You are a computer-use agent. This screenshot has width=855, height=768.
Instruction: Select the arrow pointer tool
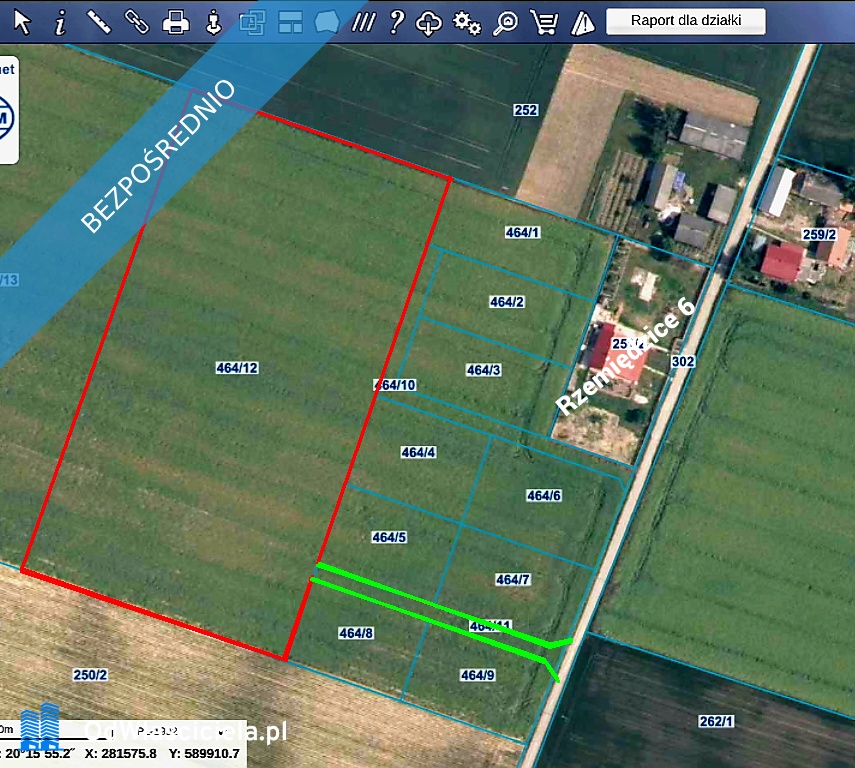pos(22,21)
